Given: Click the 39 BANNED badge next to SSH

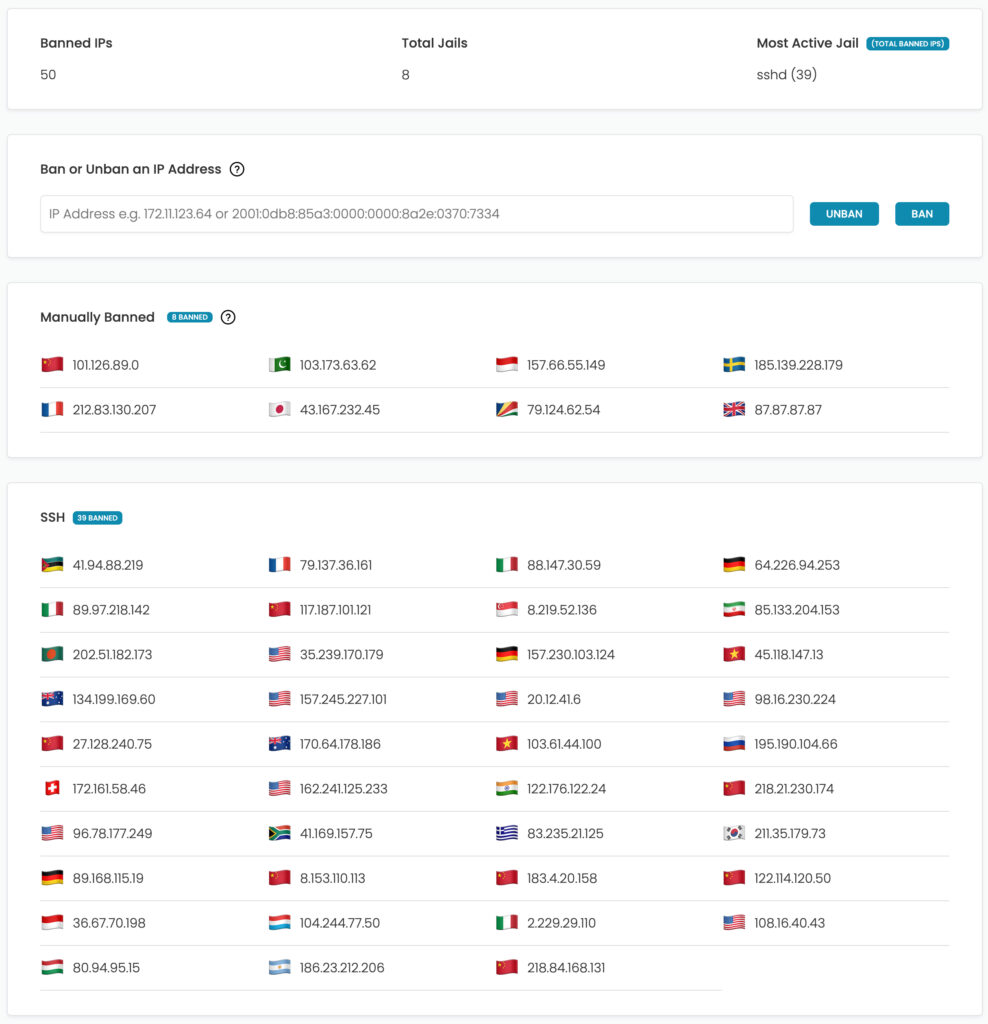Looking at the screenshot, I should (x=97, y=517).
